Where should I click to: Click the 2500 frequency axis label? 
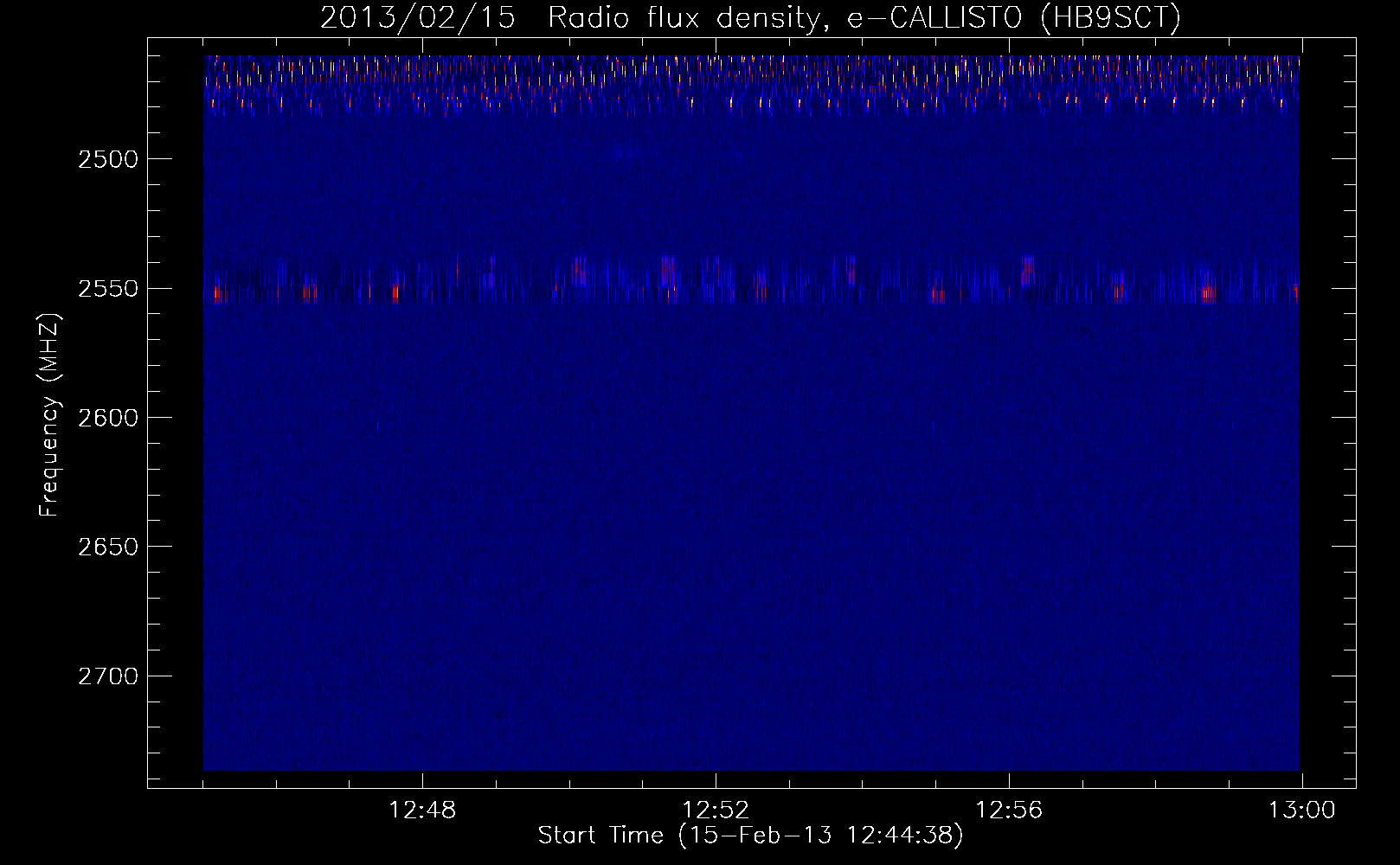click(x=108, y=160)
